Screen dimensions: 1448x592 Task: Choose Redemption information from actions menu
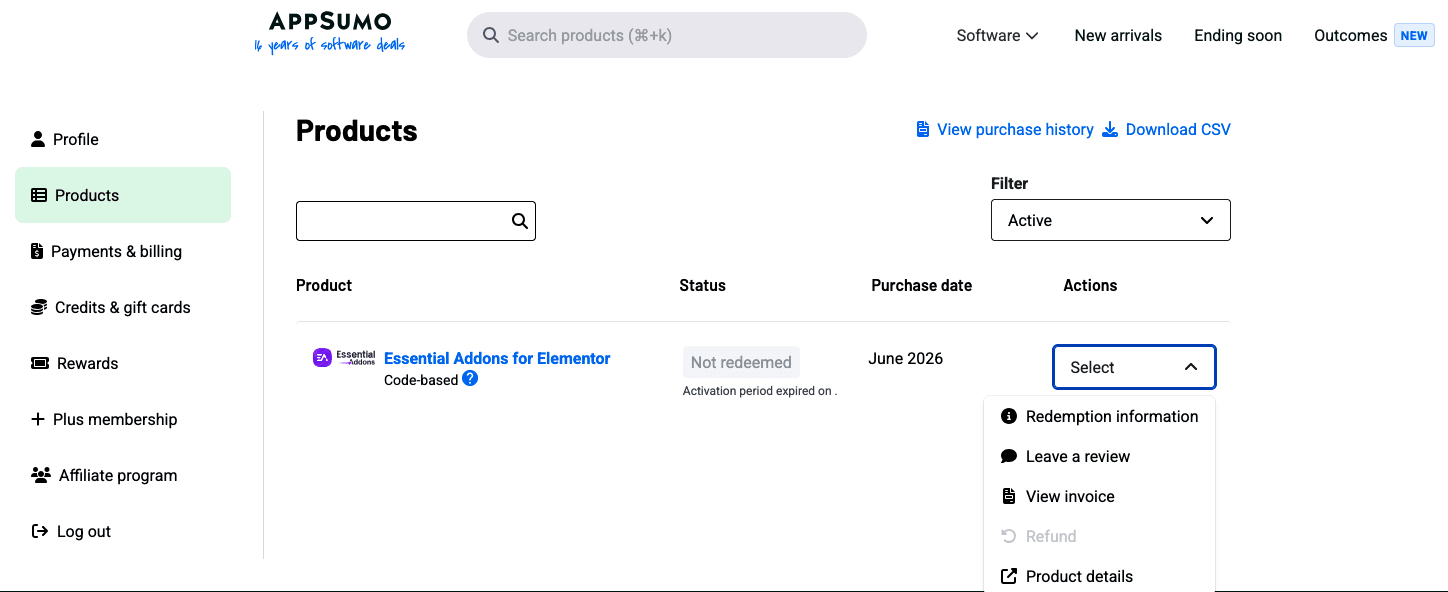(x=1100, y=416)
